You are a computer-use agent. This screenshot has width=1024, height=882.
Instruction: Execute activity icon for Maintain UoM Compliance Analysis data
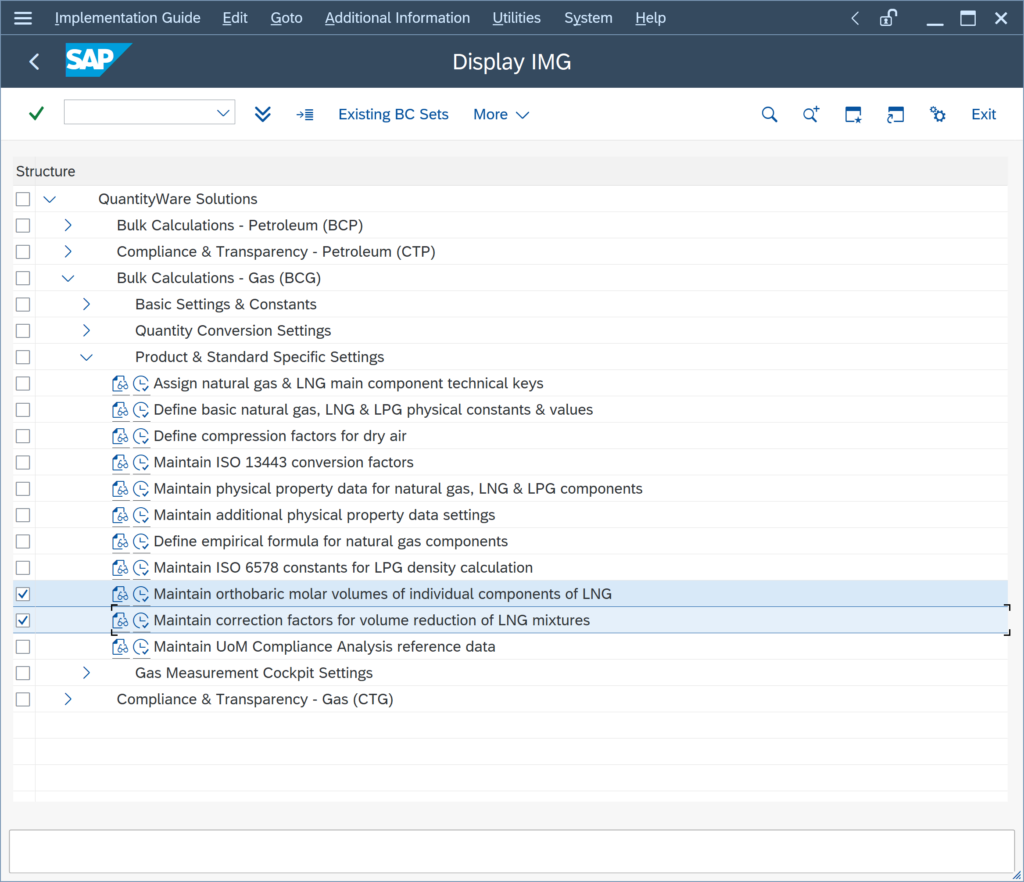(x=141, y=647)
